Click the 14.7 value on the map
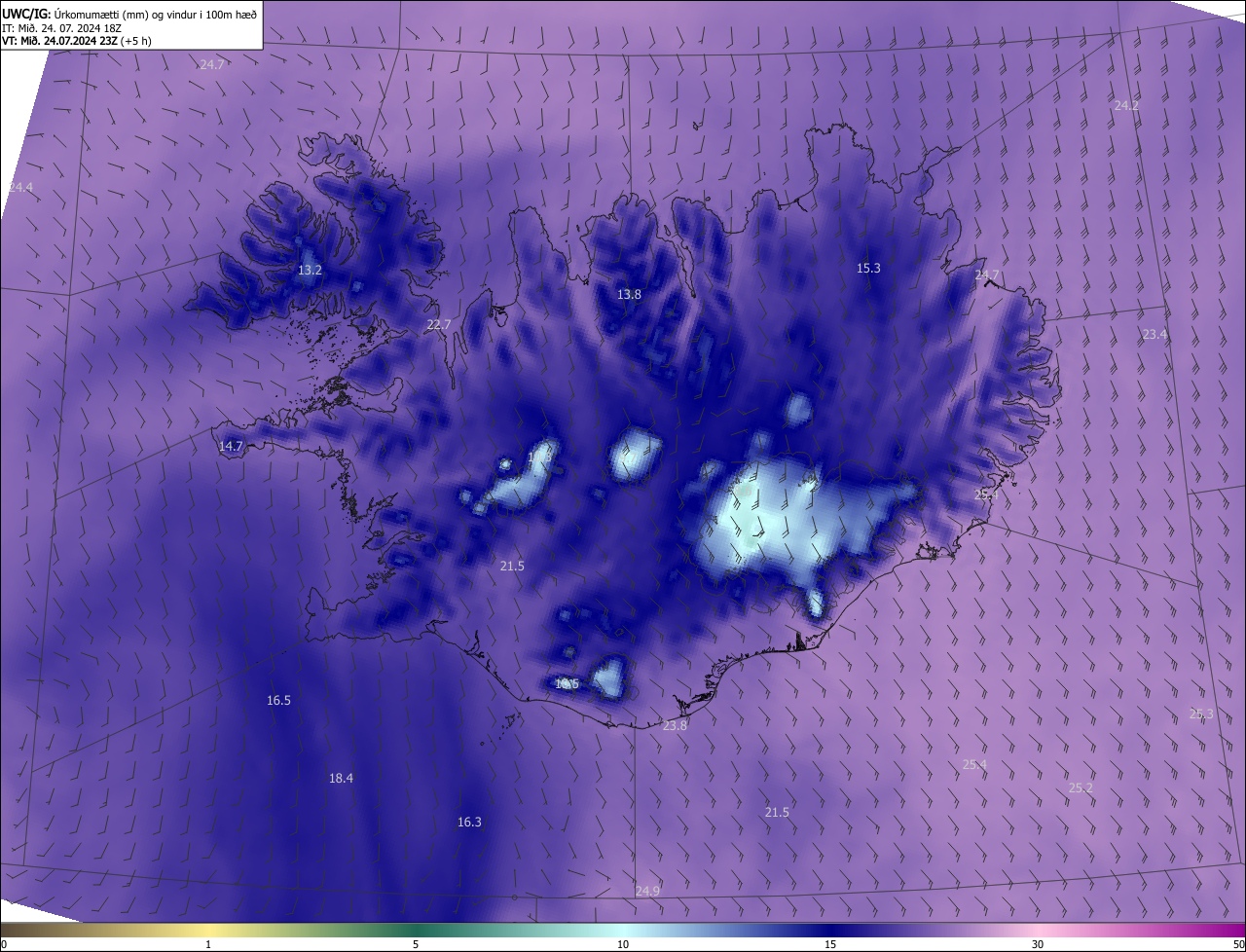This screenshot has height=952, width=1246. click(231, 446)
